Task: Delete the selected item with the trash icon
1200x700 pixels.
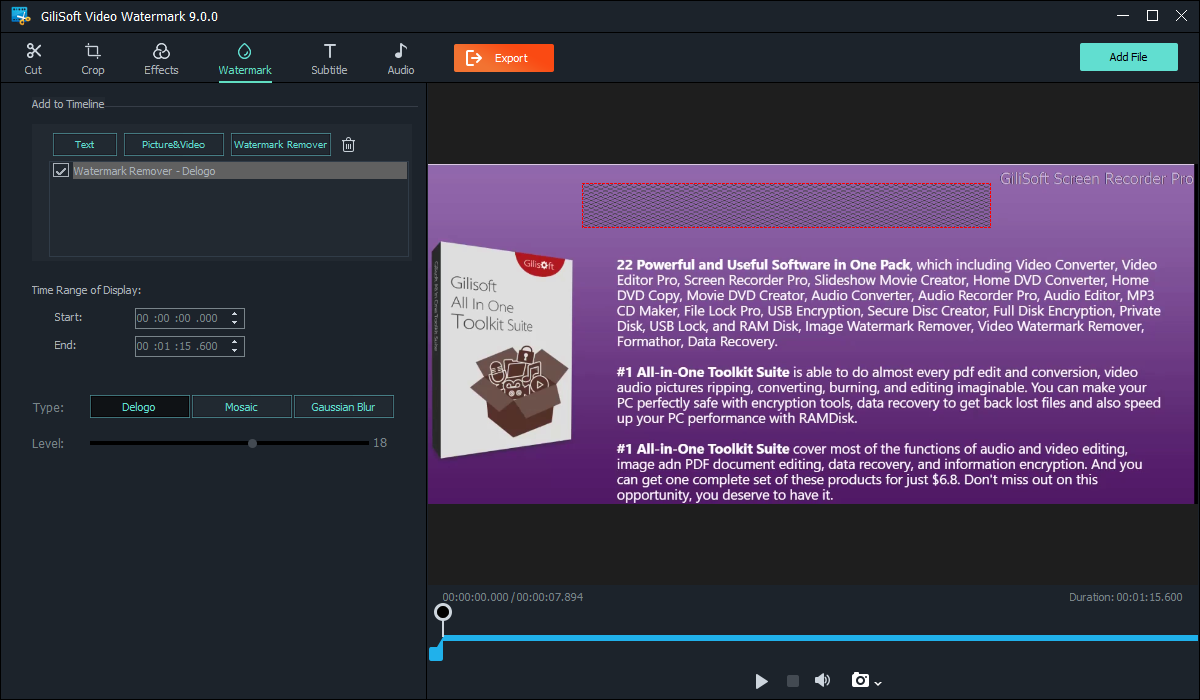Action: point(348,145)
